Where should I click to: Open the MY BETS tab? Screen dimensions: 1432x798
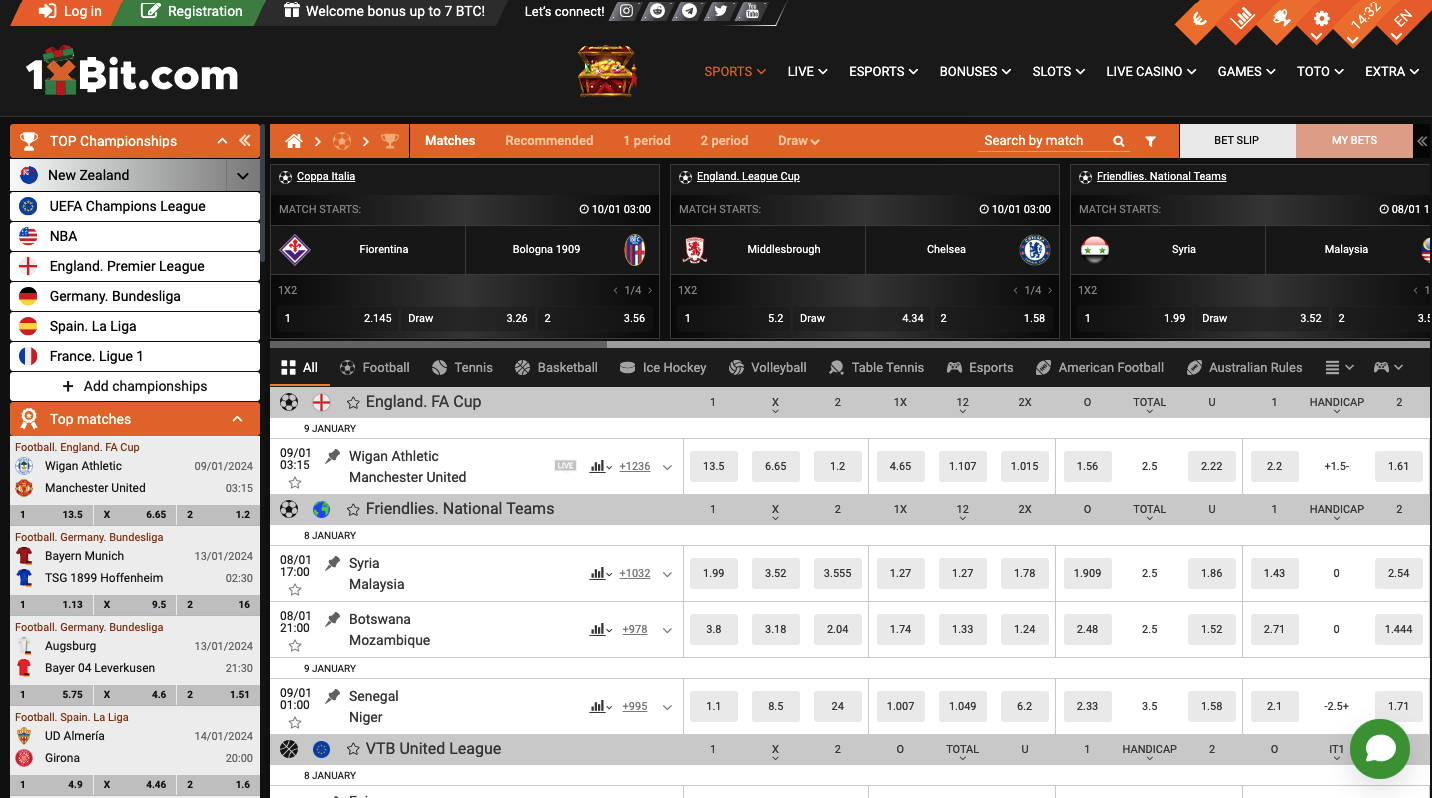click(x=1354, y=141)
